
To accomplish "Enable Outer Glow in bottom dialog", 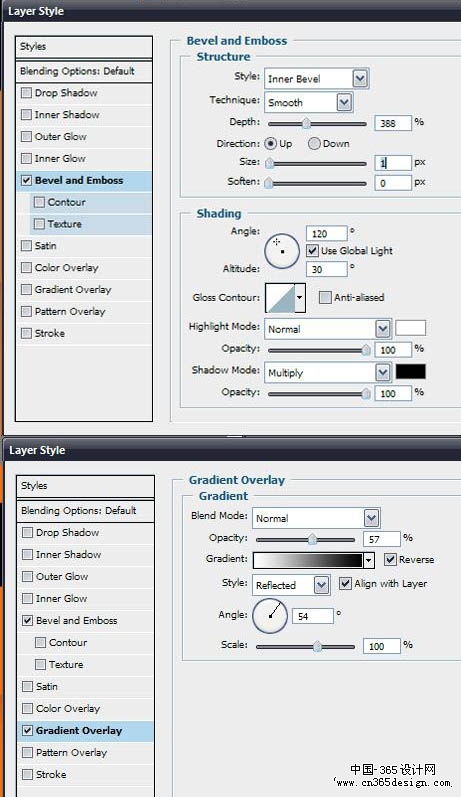I will tap(27, 576).
